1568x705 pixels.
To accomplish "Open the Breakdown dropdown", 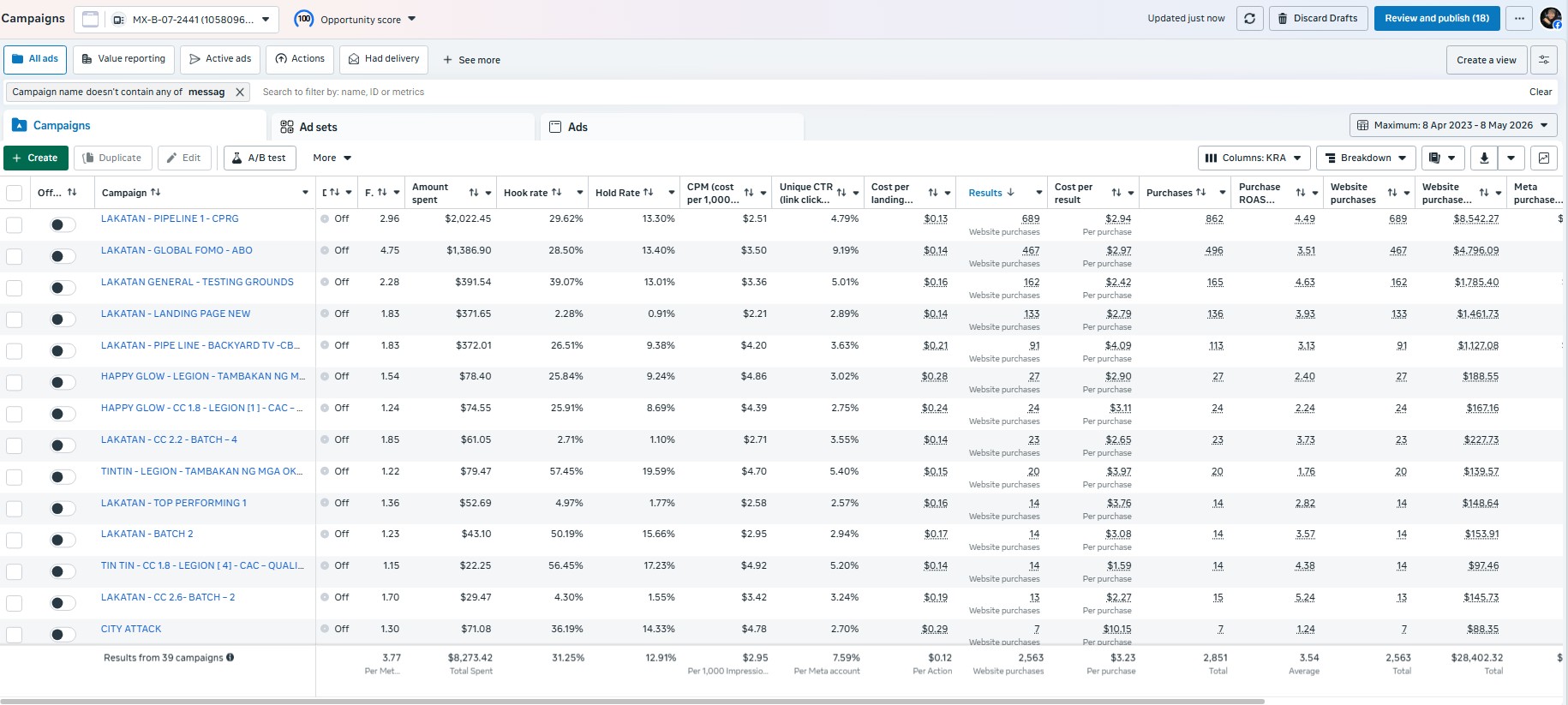I will [1366, 158].
